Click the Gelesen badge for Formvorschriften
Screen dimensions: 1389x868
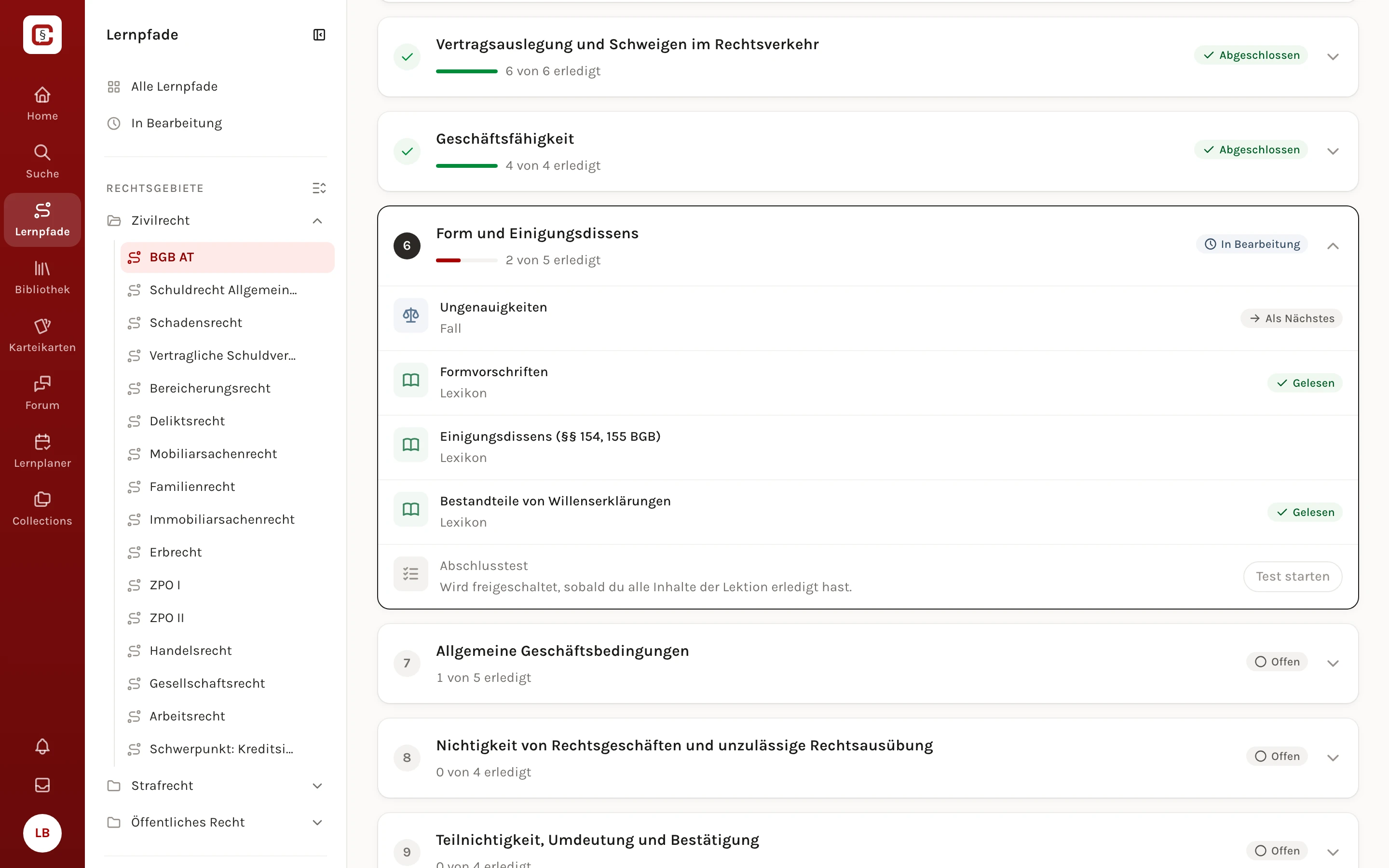(1305, 383)
